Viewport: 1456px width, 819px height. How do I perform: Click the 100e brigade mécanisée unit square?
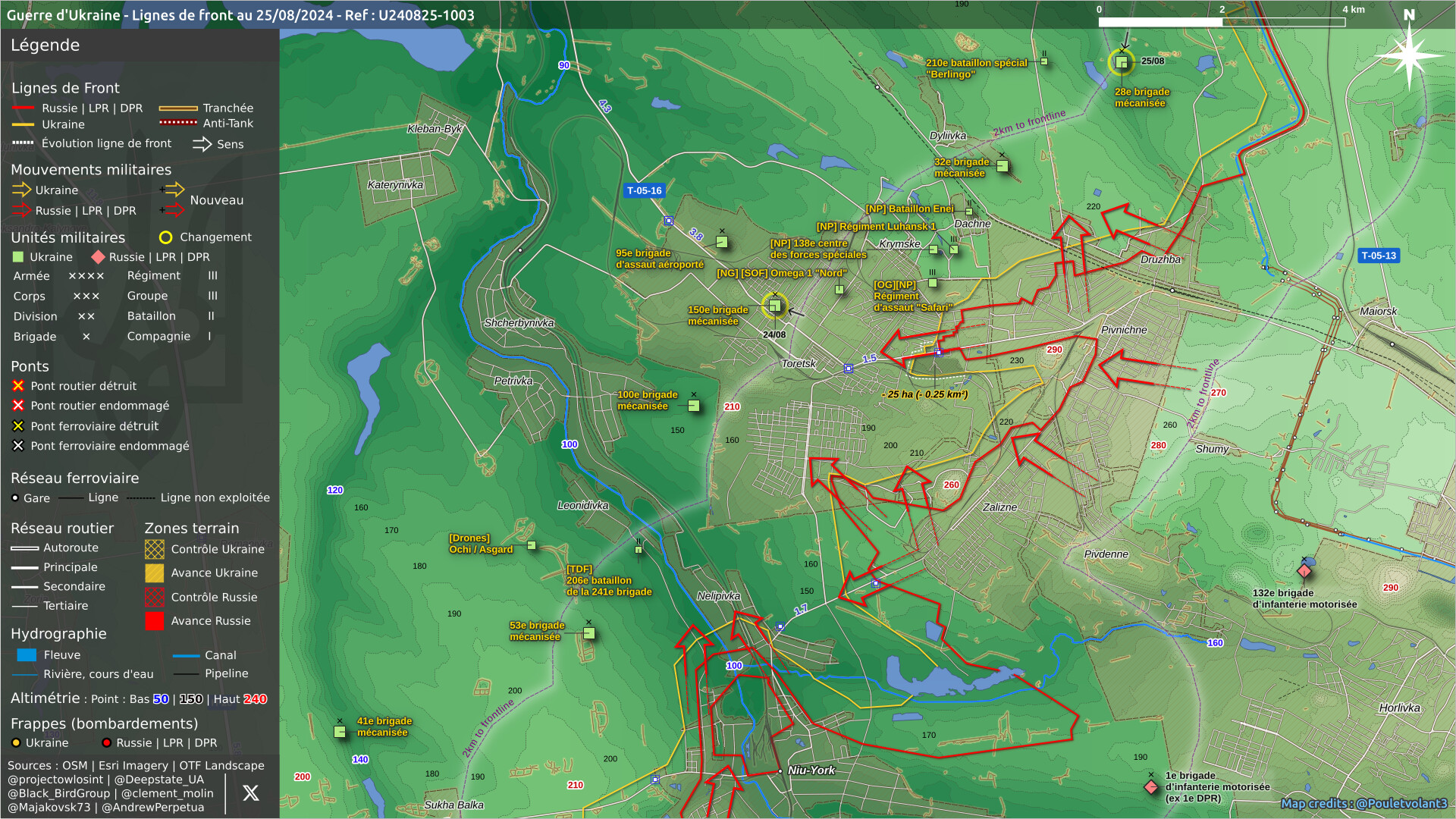tap(693, 406)
